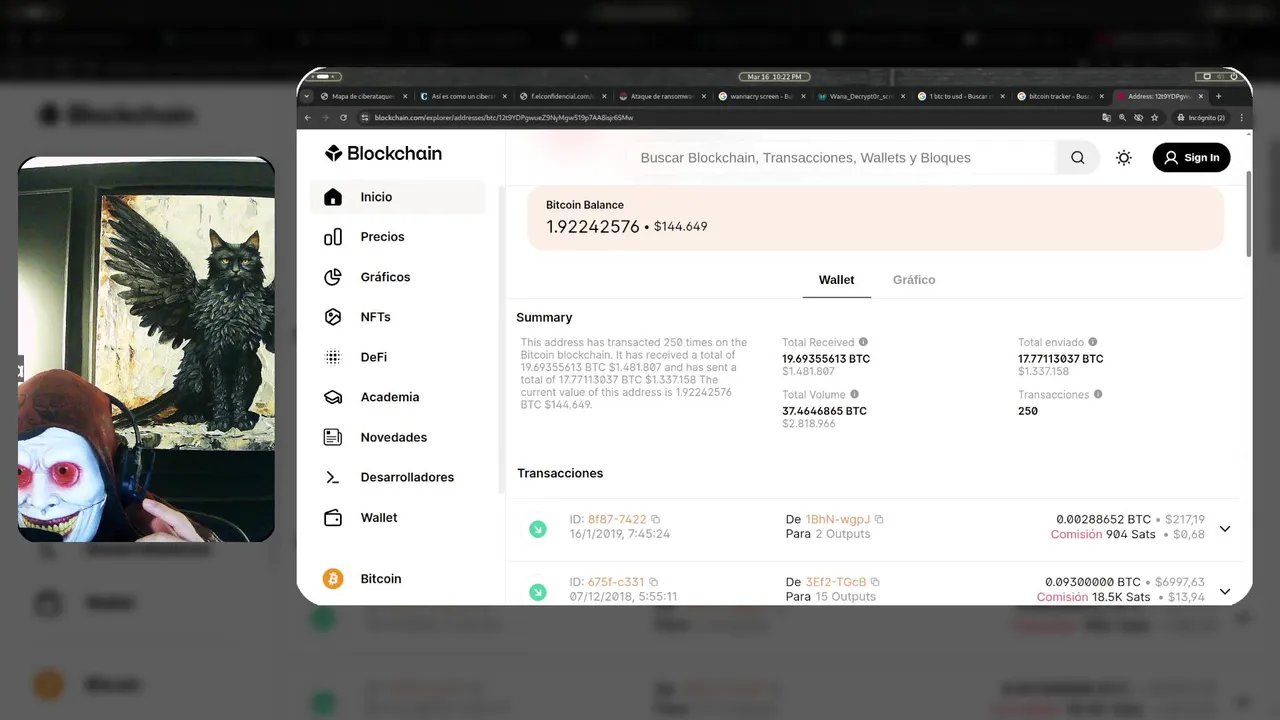Click the Sign In button

point(1191,158)
